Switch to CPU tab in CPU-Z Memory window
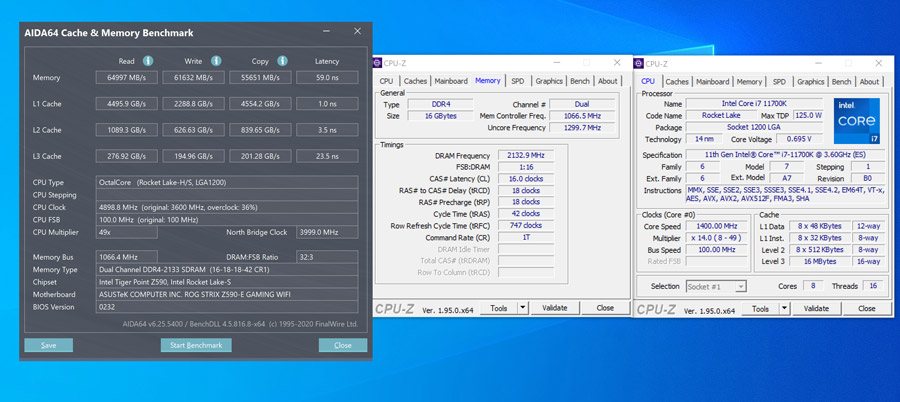 pos(386,81)
